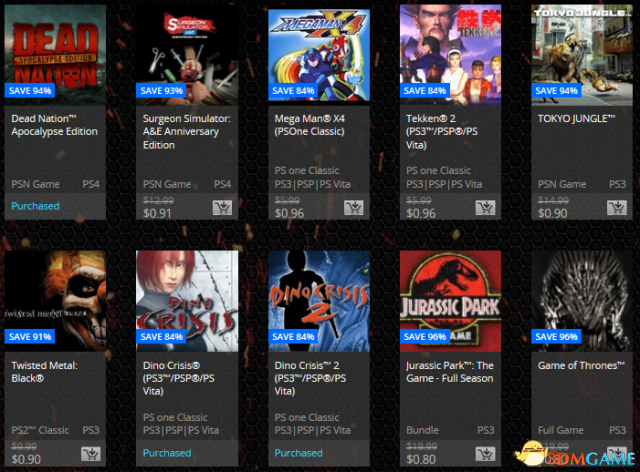Open Tekken 2 title link
The height and width of the screenshot is (472, 640).
(442, 131)
